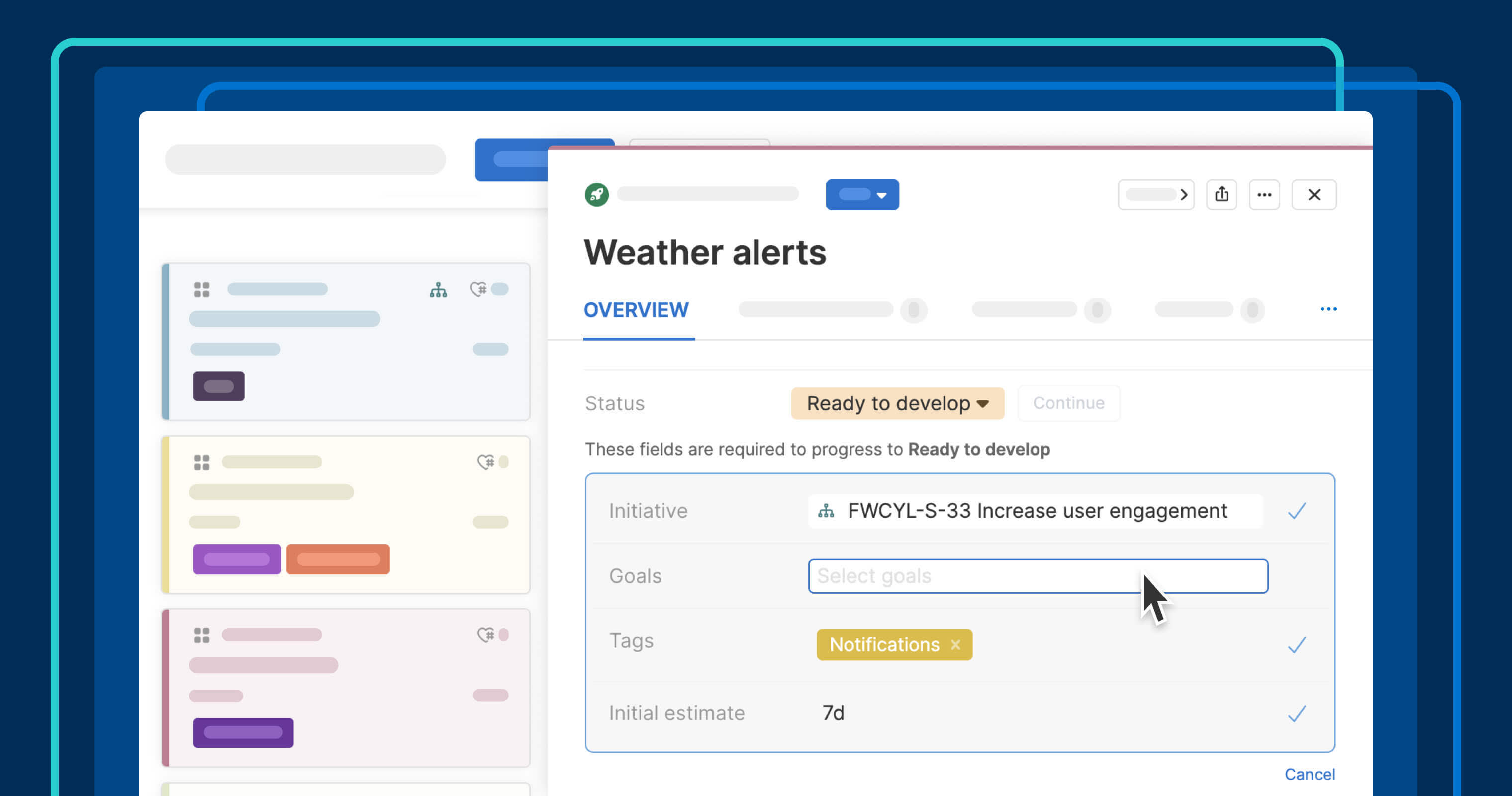Viewport: 1512px width, 796px height.
Task: Switch to the OVERVIEW tab
Action: pyautogui.click(x=636, y=310)
